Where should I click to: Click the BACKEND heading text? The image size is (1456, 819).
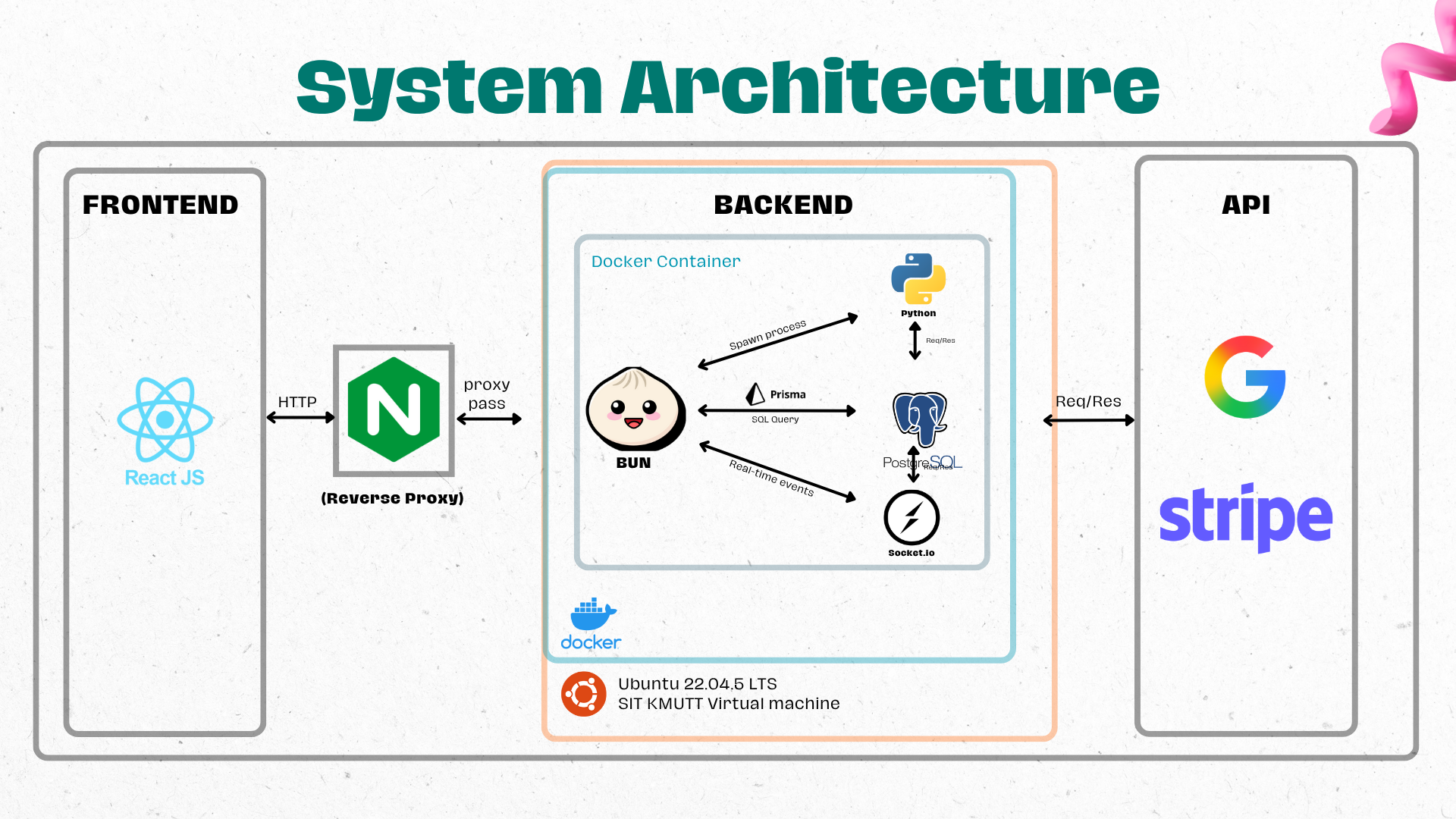[x=783, y=205]
